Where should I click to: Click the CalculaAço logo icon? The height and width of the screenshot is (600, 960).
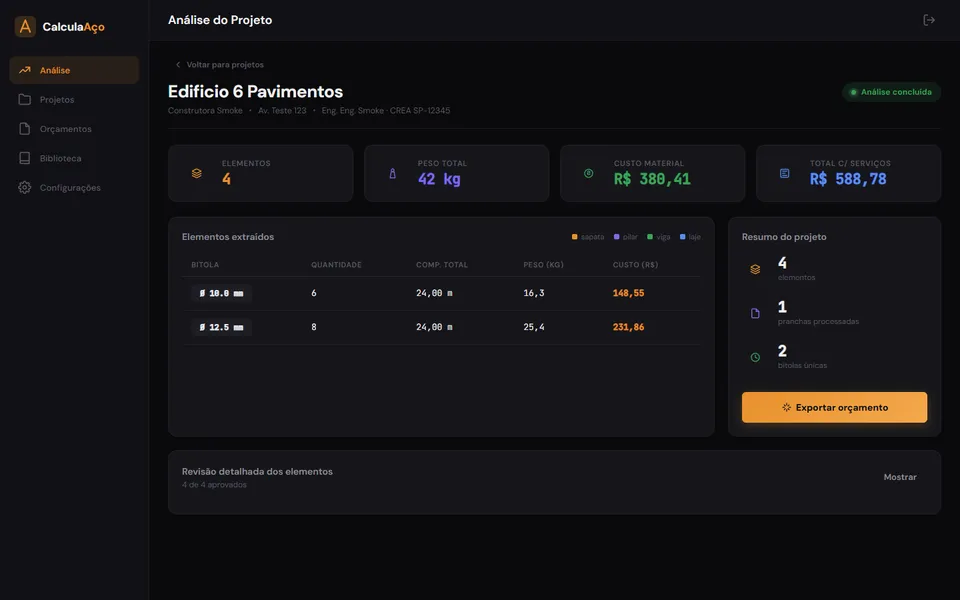[x=25, y=26]
